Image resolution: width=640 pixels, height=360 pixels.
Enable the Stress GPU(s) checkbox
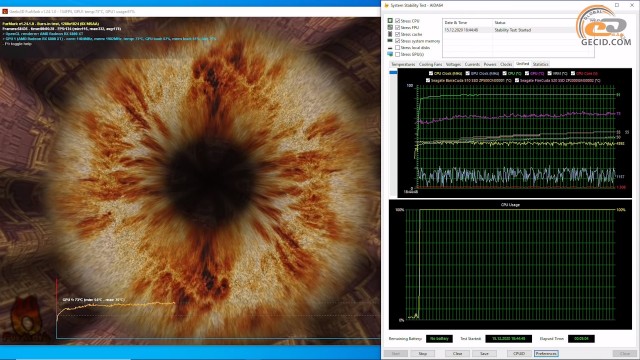398,54
